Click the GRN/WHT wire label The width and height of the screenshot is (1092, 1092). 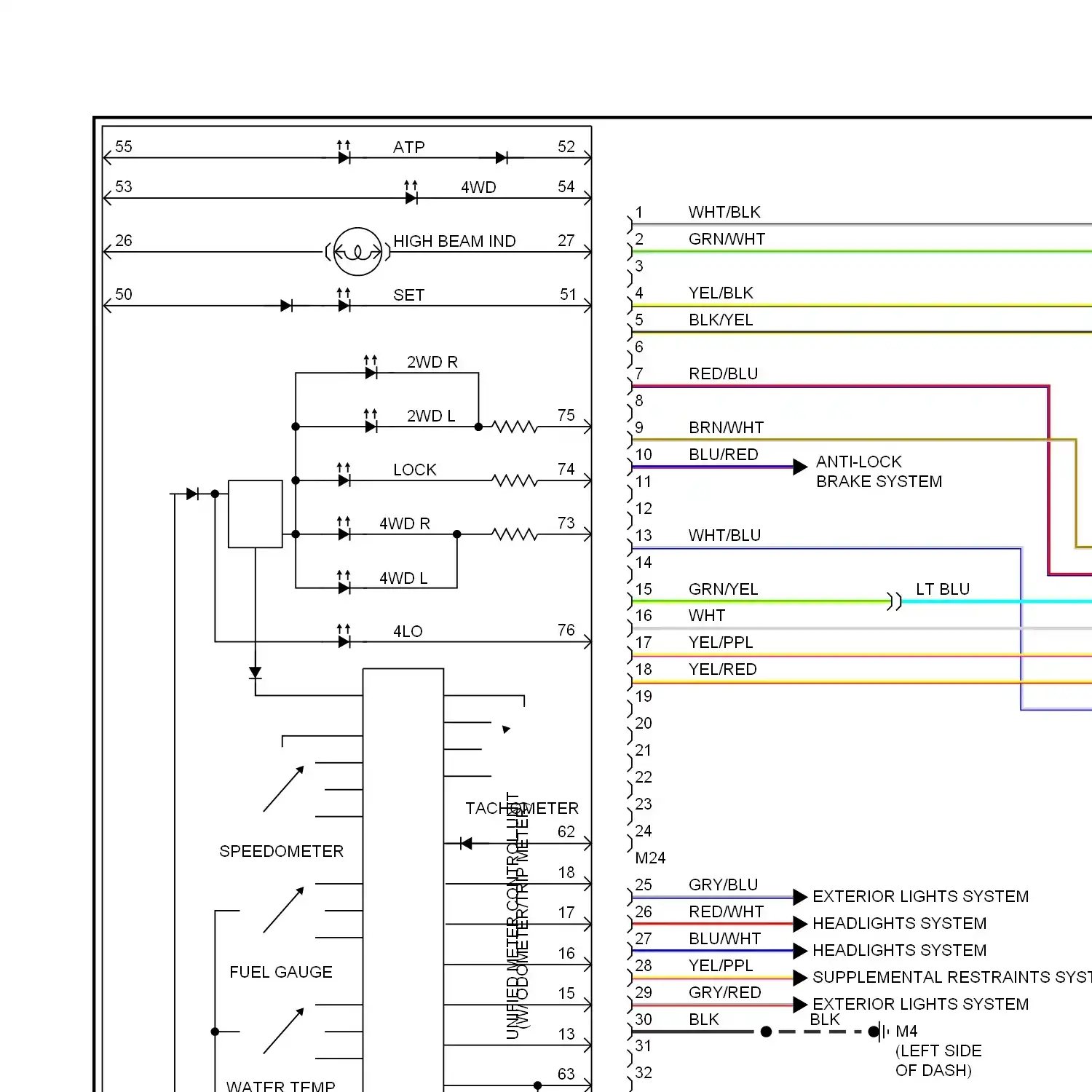(727, 239)
